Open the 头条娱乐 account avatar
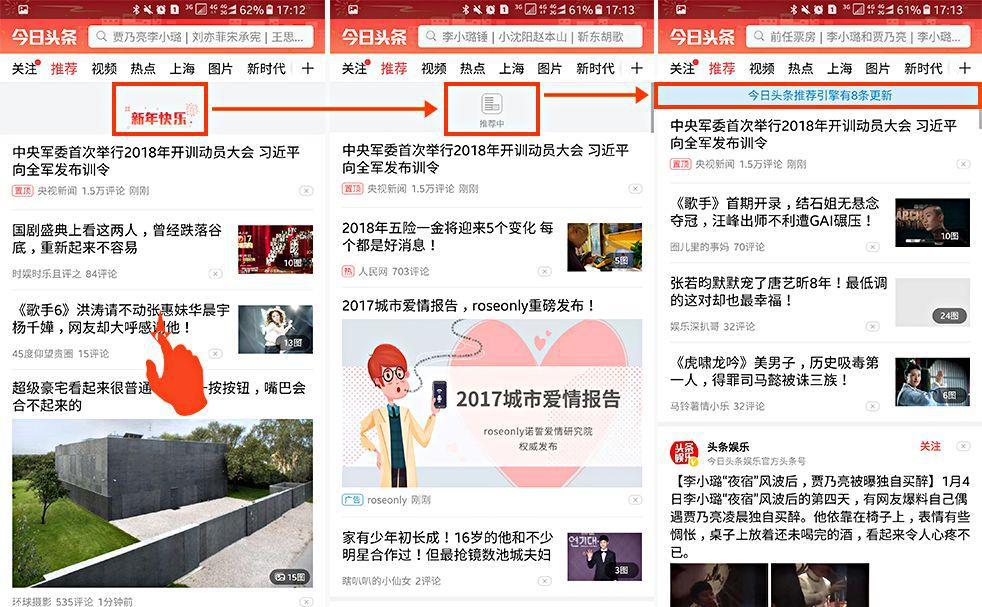Viewport: 982px width, 607px height. [x=684, y=454]
